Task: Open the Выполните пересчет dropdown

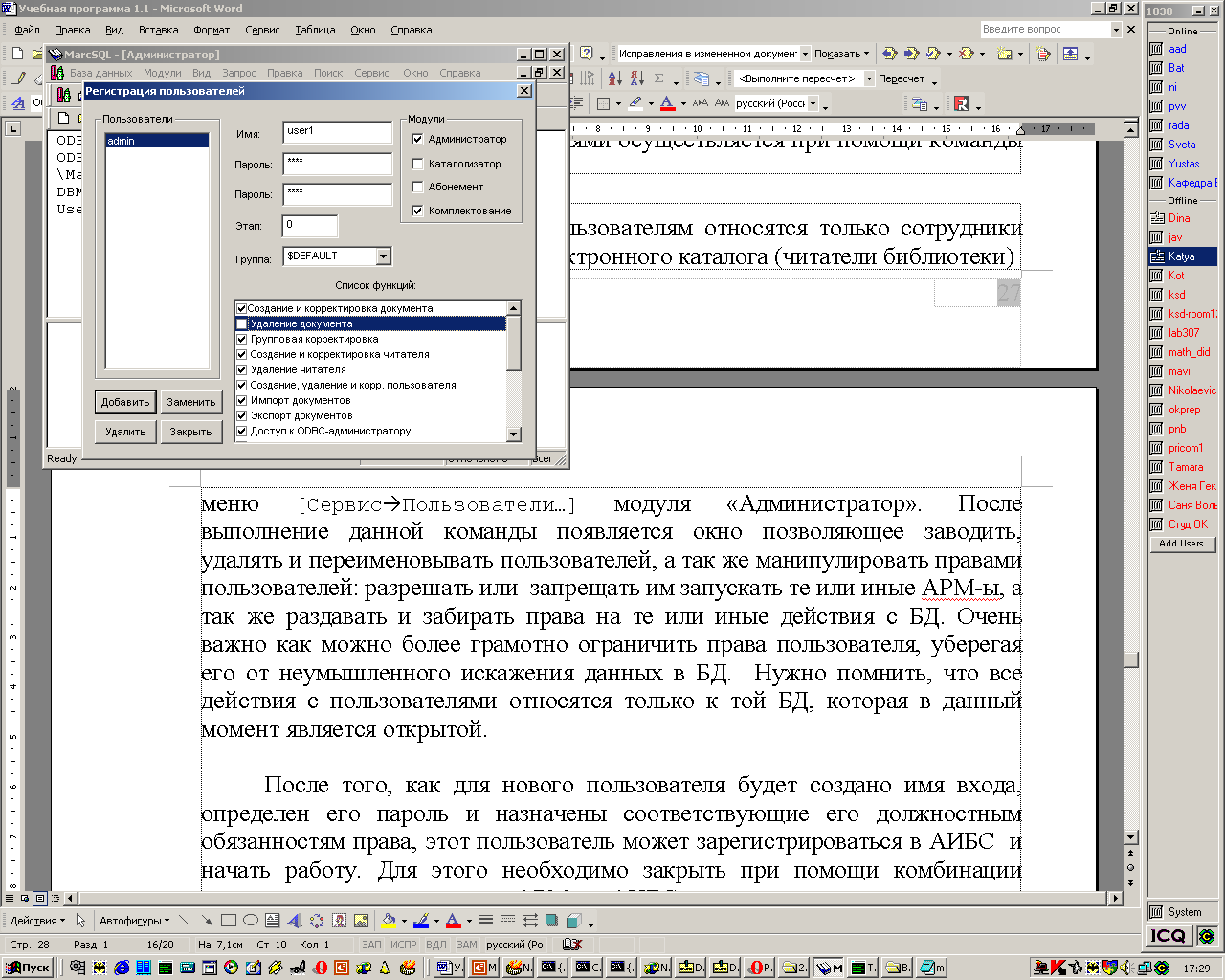Action: click(x=869, y=78)
